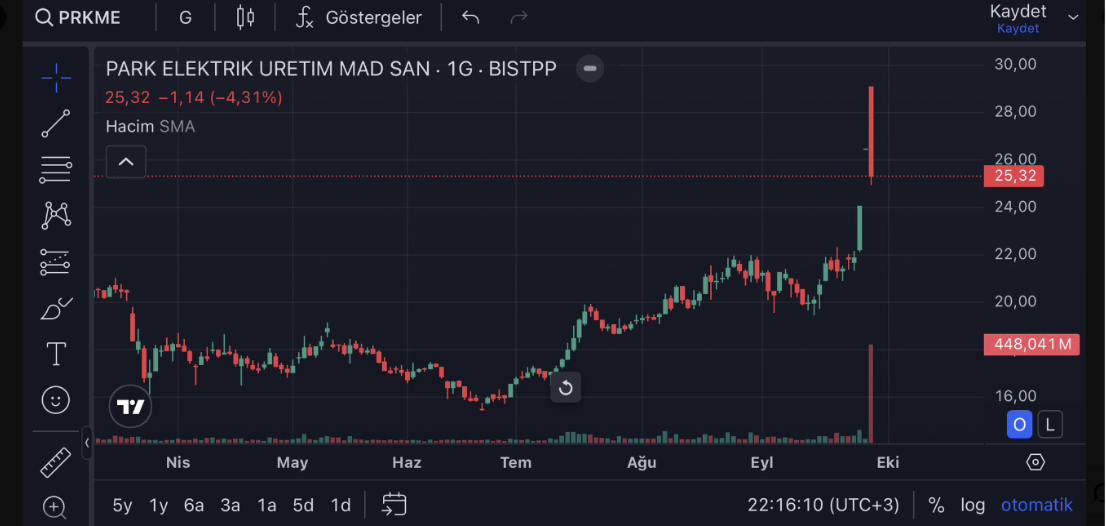Screen dimensions: 1106x526
Task: Set range to 6a
Action: coord(194,505)
